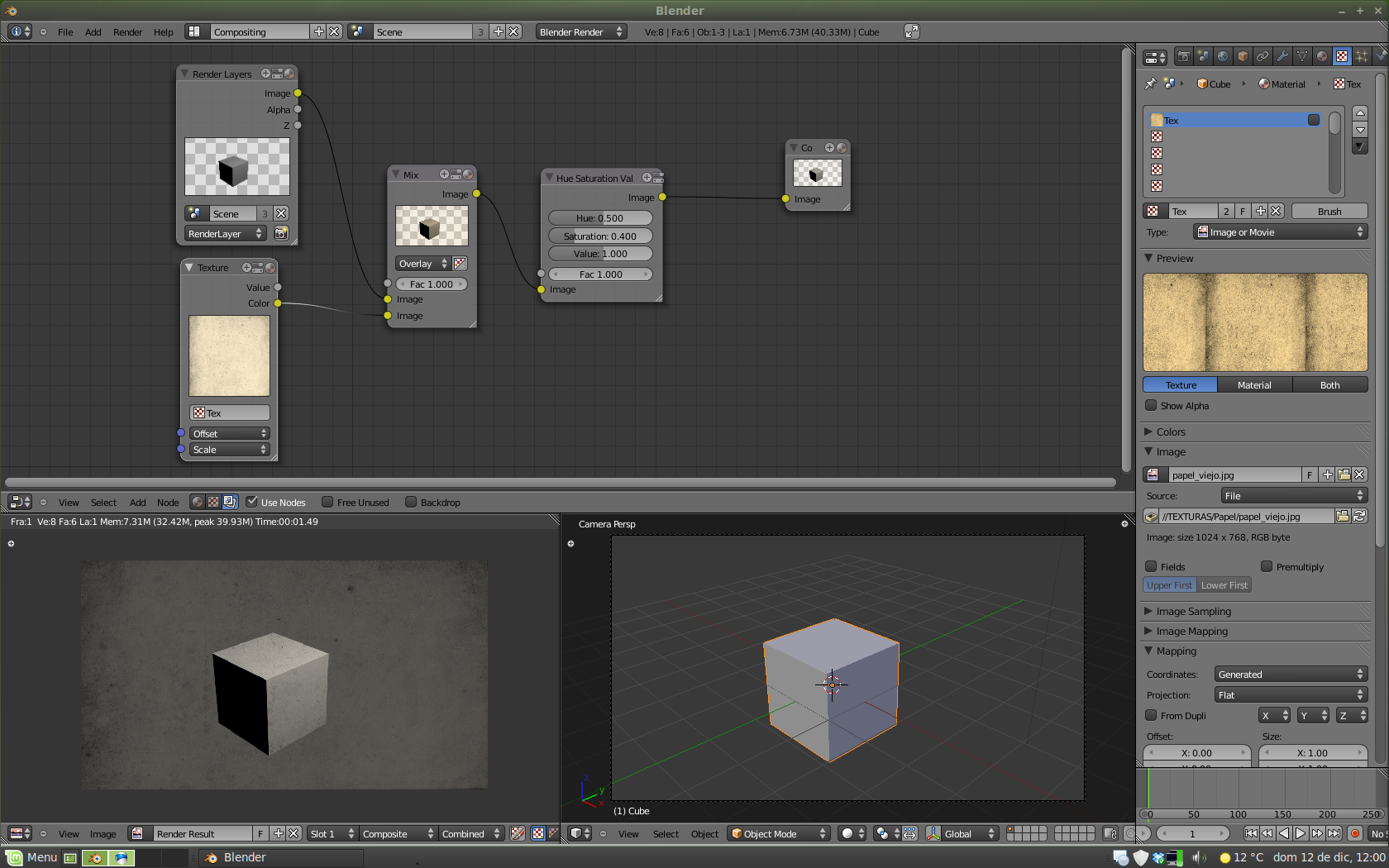Select the texture nodes tree type icon
This screenshot has width=1389, height=868.
pos(213,502)
